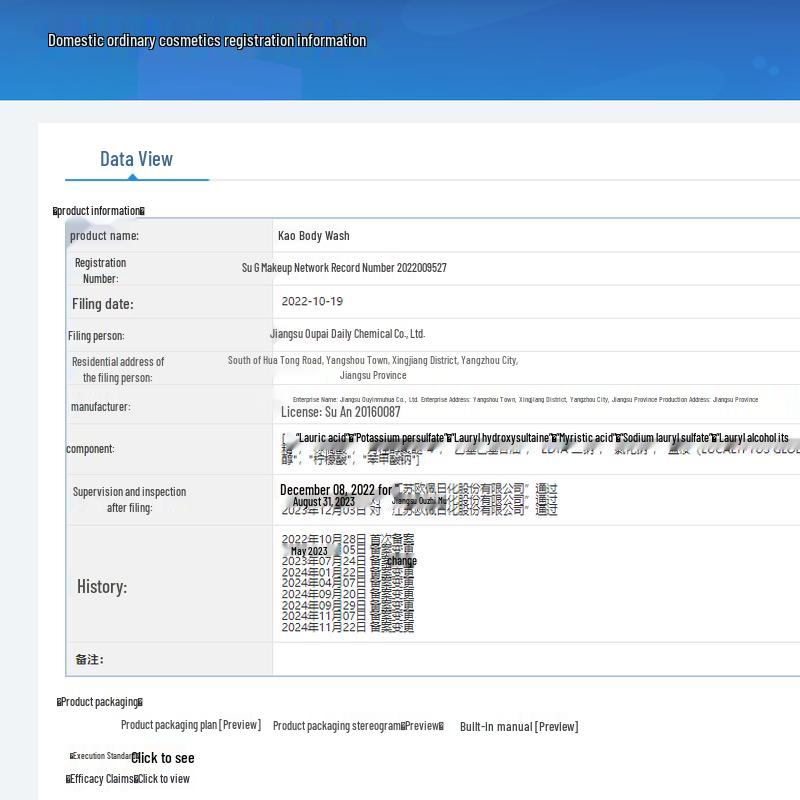Viewport: 800px width, 800px height.
Task: Click the page title 'Domestic ordinary cosmetics registration information'
Action: click(x=207, y=41)
